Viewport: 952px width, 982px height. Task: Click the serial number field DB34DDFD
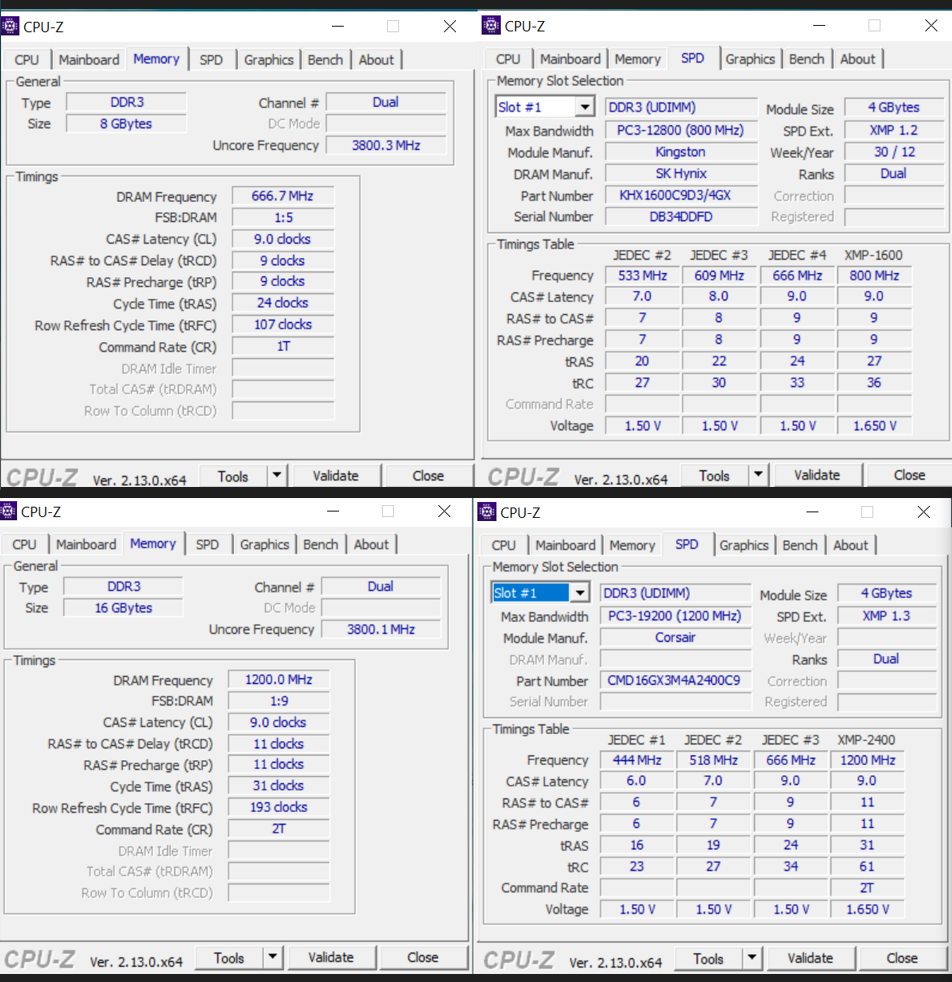tap(681, 217)
